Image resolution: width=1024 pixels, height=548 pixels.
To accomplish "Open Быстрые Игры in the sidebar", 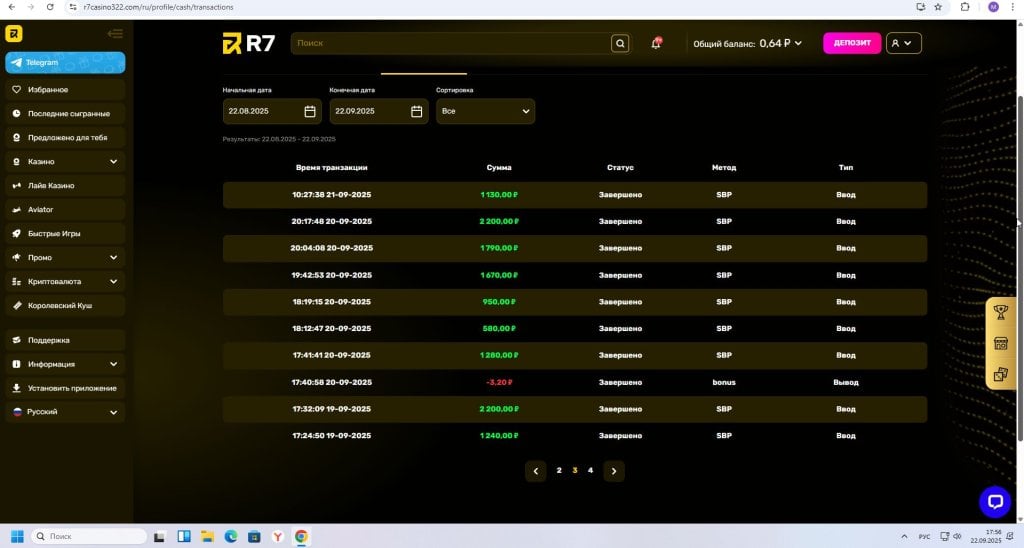I will tap(65, 233).
